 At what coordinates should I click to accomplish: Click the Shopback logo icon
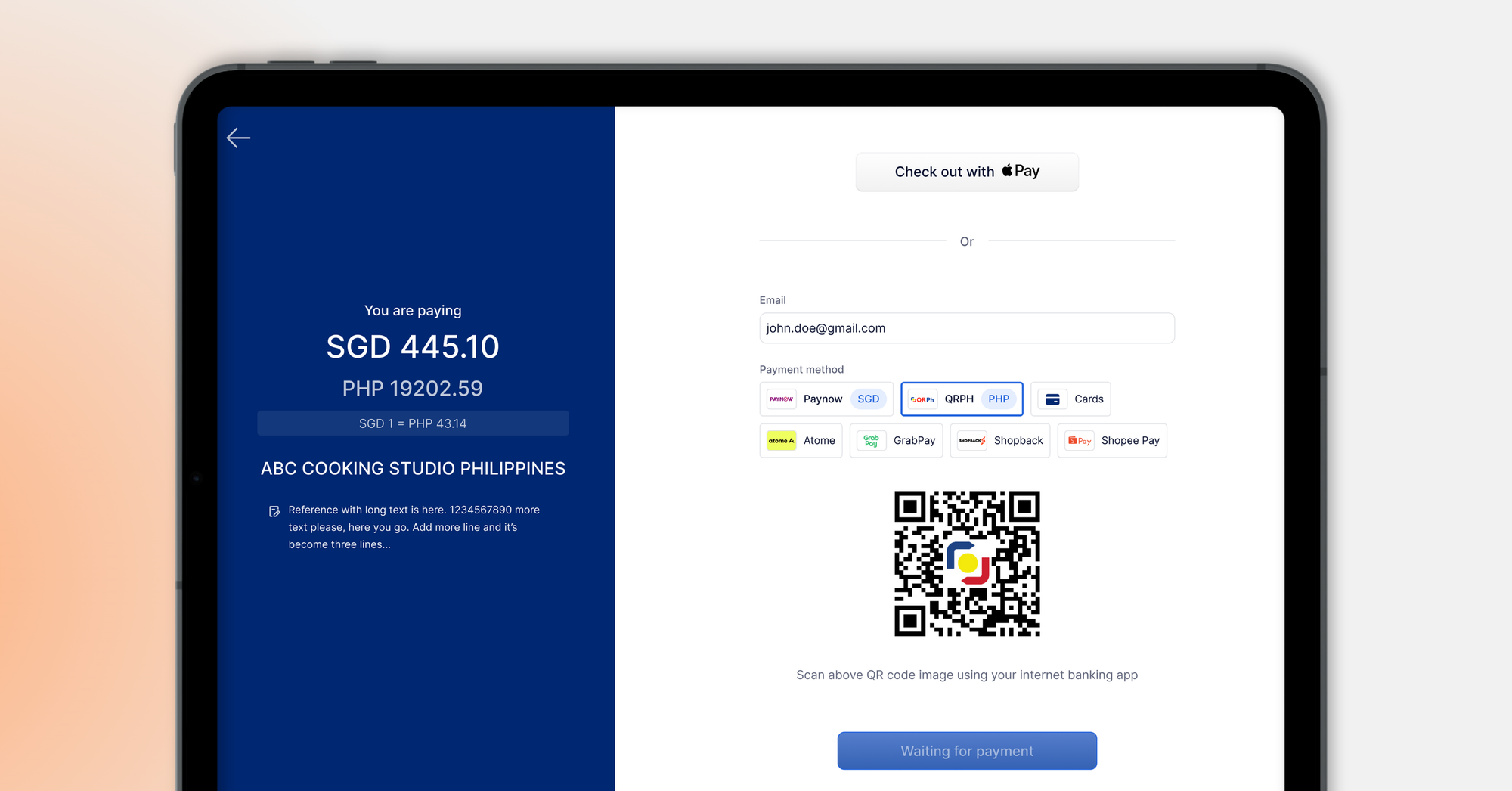click(x=971, y=441)
